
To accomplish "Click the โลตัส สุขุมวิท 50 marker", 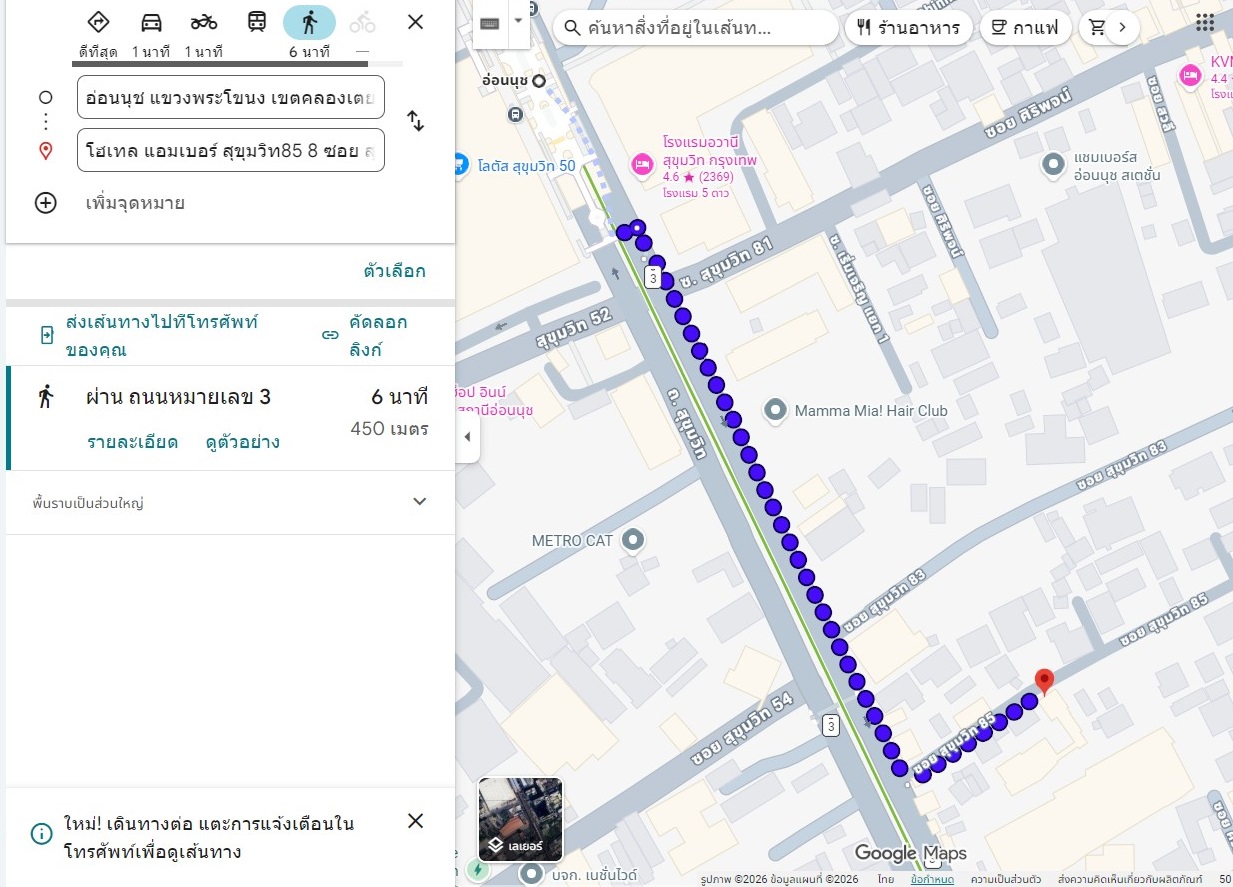I will tap(460, 163).
